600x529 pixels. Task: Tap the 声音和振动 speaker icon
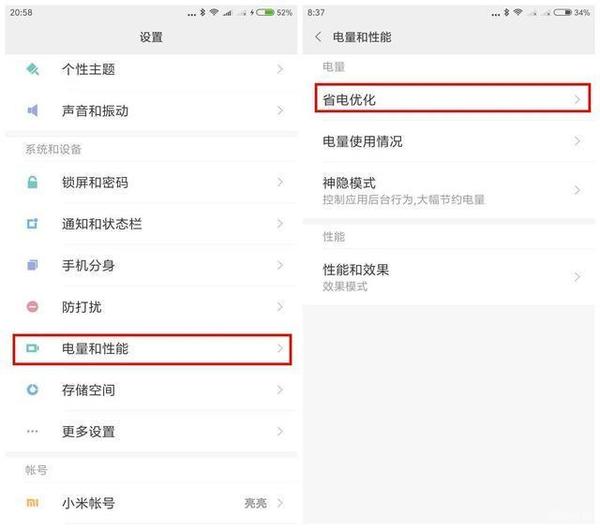pos(33,111)
